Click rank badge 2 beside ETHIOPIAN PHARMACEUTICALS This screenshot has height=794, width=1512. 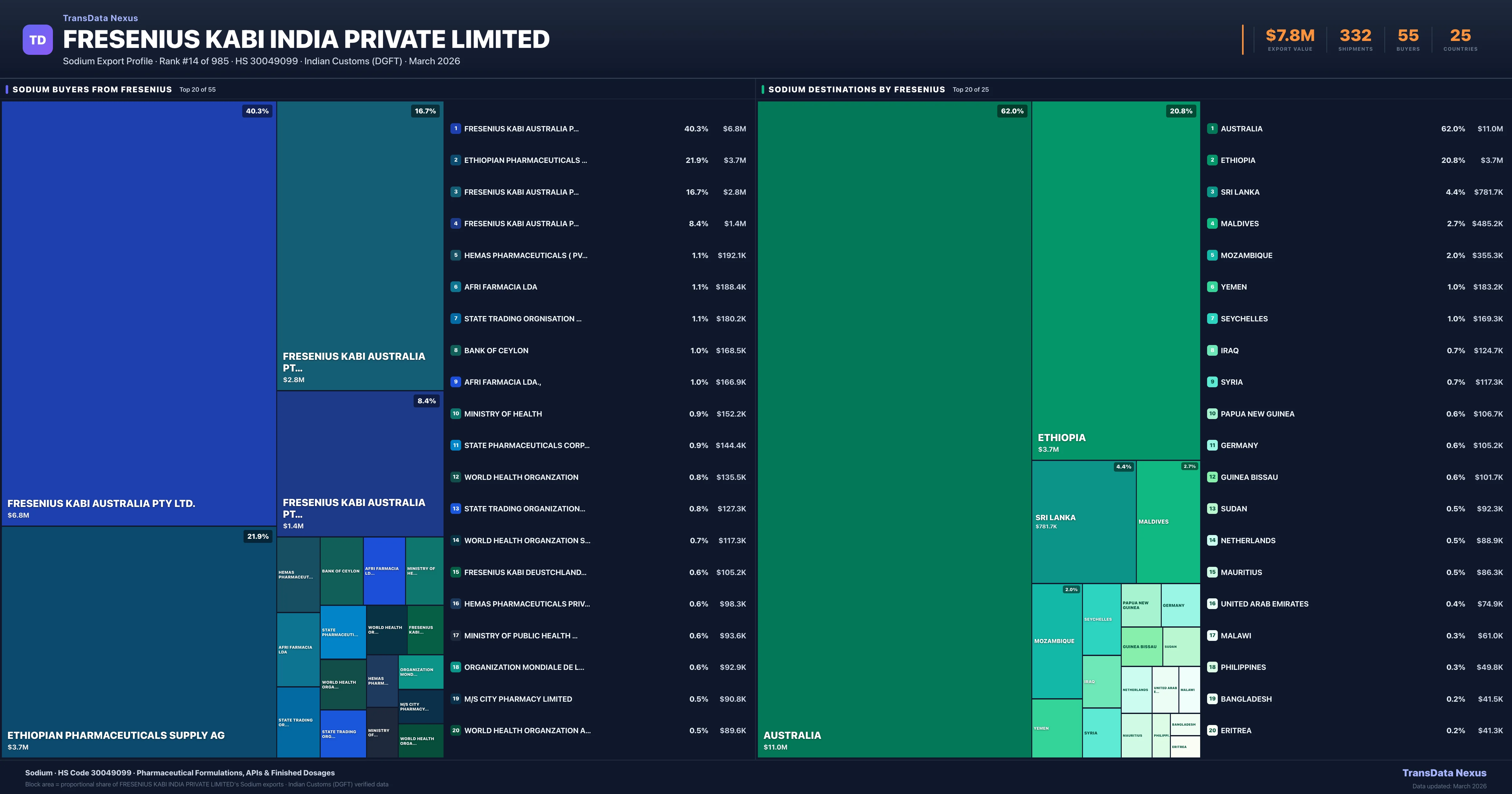pos(455,160)
